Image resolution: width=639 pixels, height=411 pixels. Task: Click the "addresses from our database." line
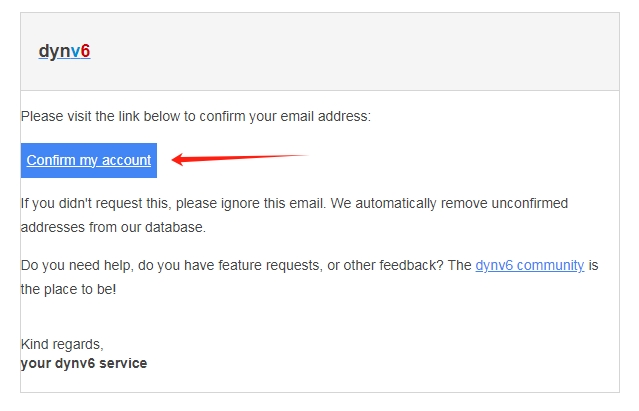click(112, 227)
